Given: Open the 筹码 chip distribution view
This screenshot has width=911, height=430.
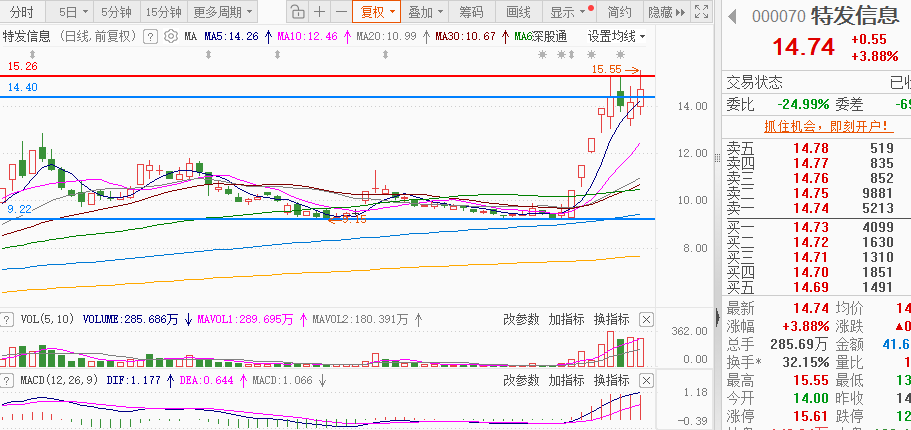Looking at the screenshot, I should 471,12.
